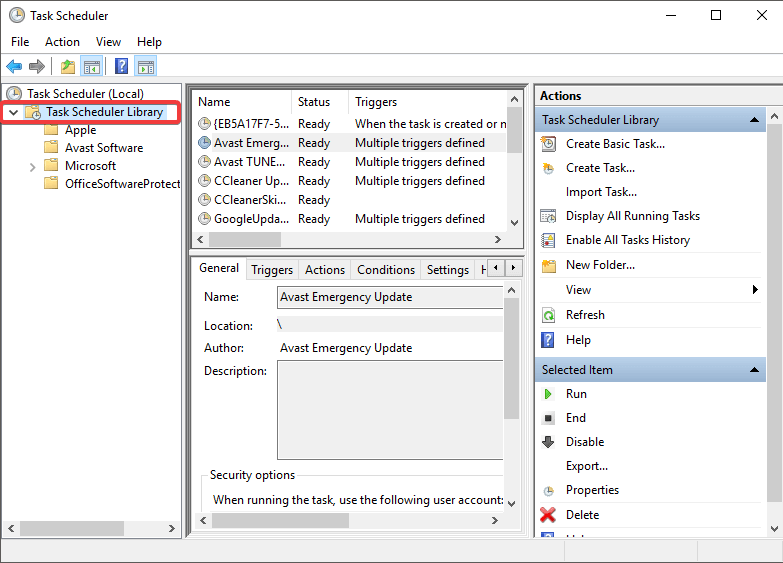Click the gray Forward arrow toolbar icon

coord(36,66)
